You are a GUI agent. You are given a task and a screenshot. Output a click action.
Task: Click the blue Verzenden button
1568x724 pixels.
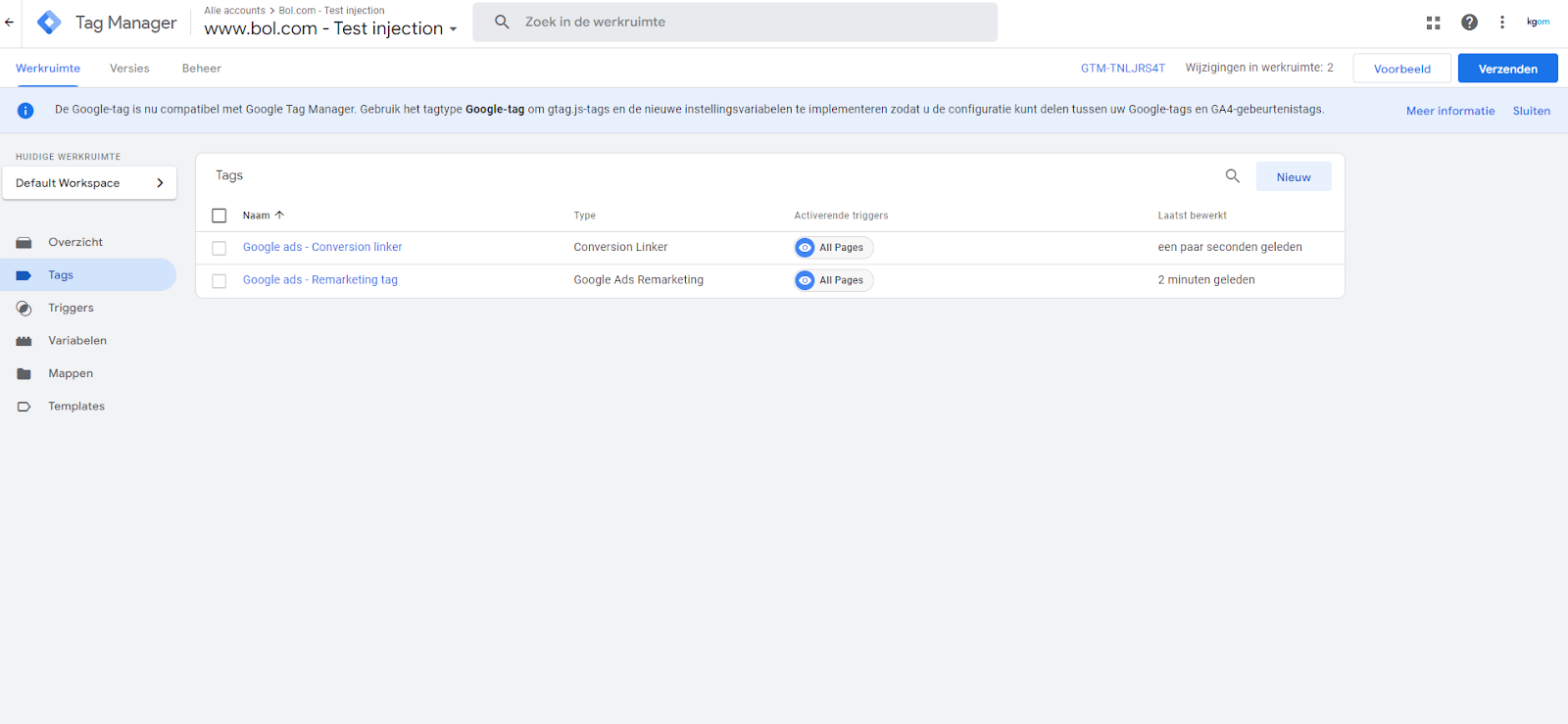coord(1507,69)
